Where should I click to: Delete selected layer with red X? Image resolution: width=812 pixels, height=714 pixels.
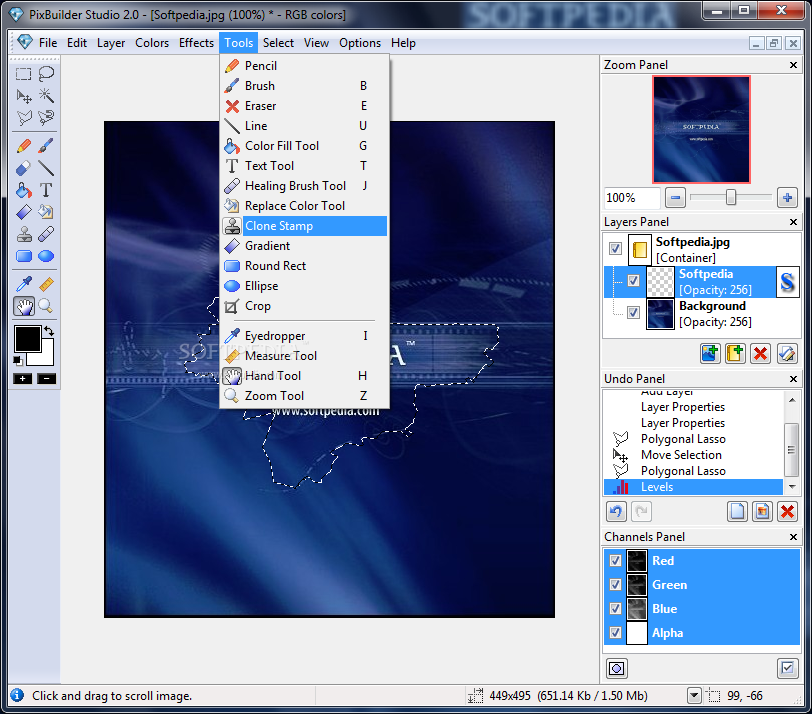point(760,354)
